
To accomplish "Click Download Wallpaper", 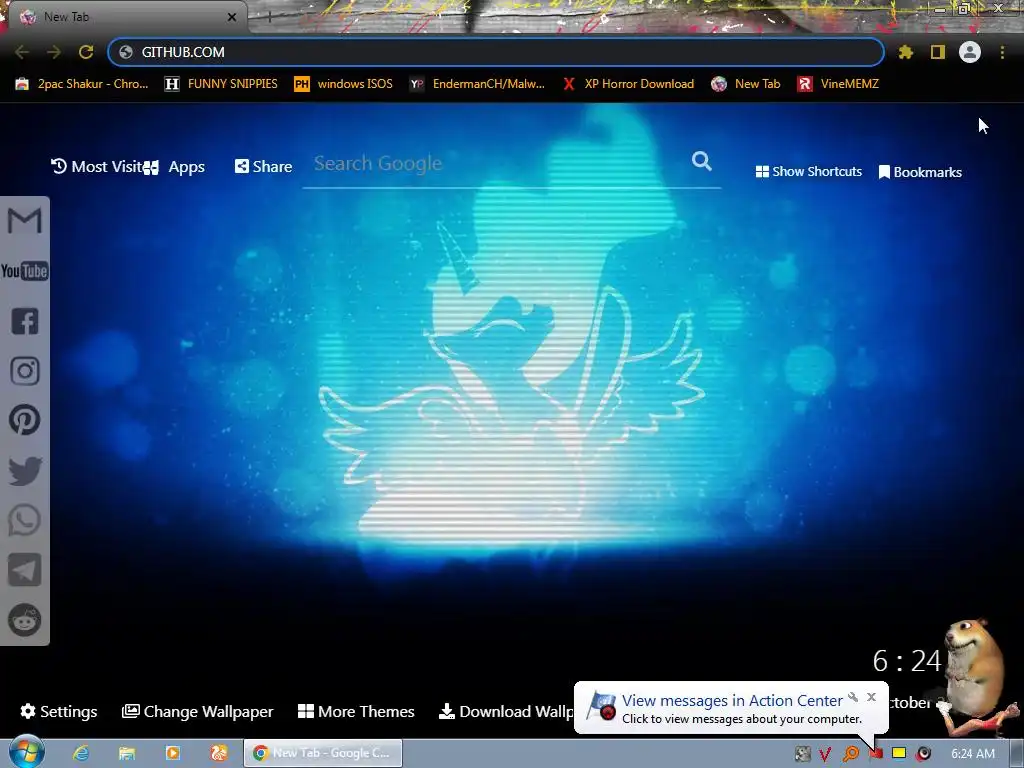I will (506, 711).
